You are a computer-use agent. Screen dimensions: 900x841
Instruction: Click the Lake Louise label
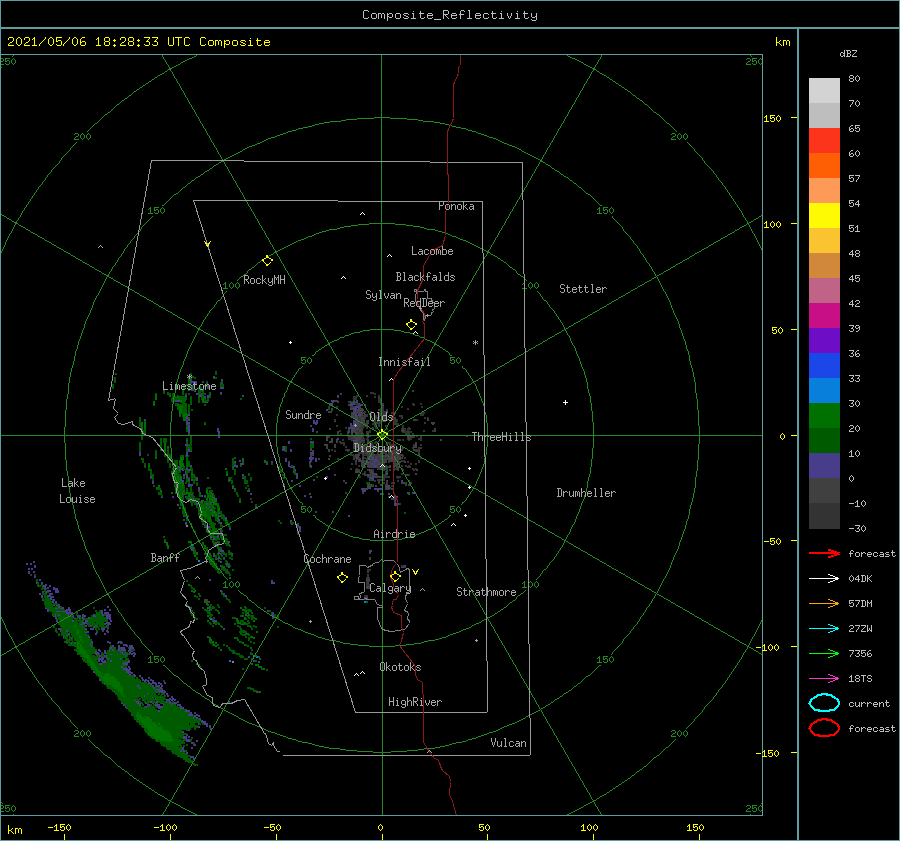click(77, 491)
